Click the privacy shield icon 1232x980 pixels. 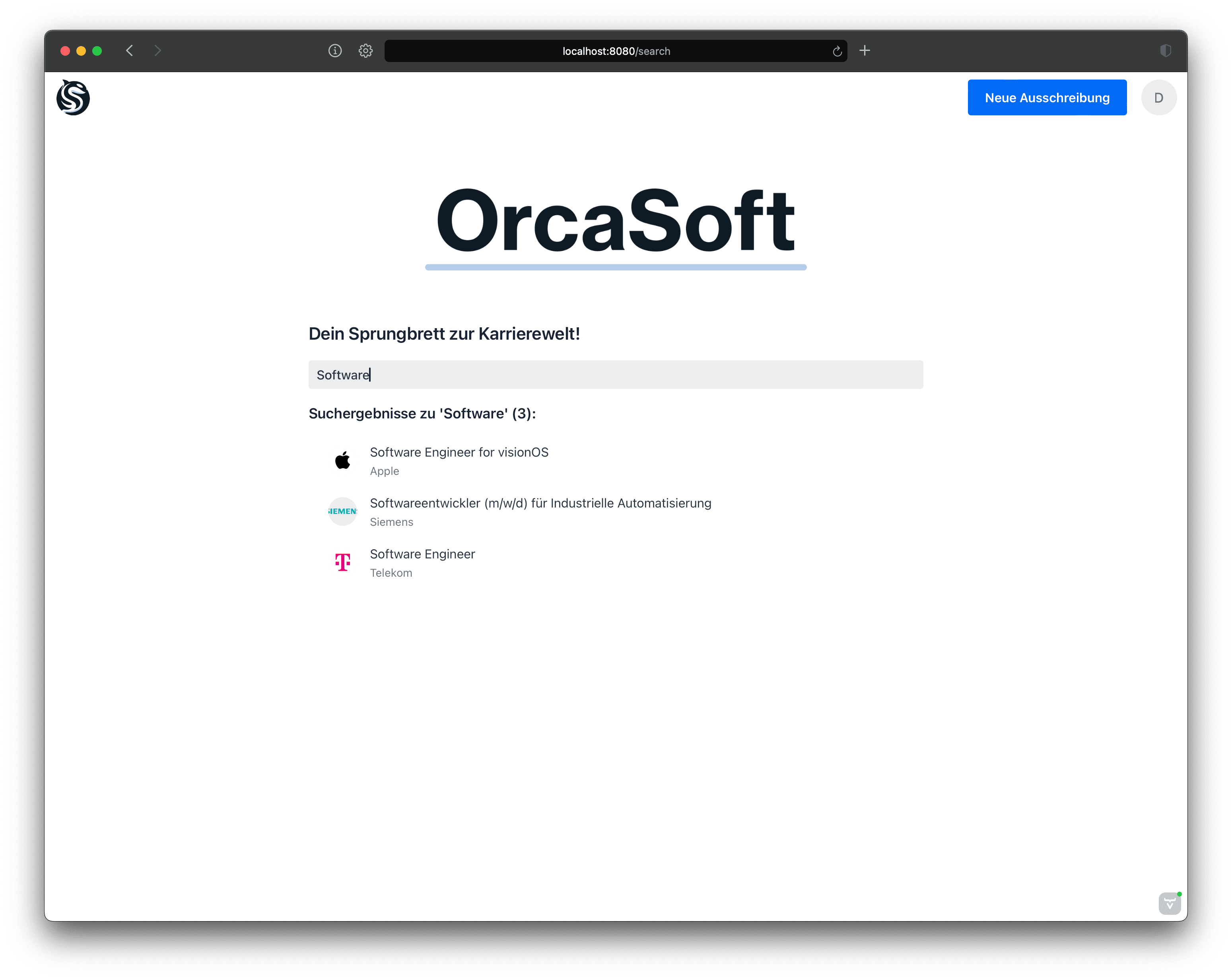(x=1166, y=51)
